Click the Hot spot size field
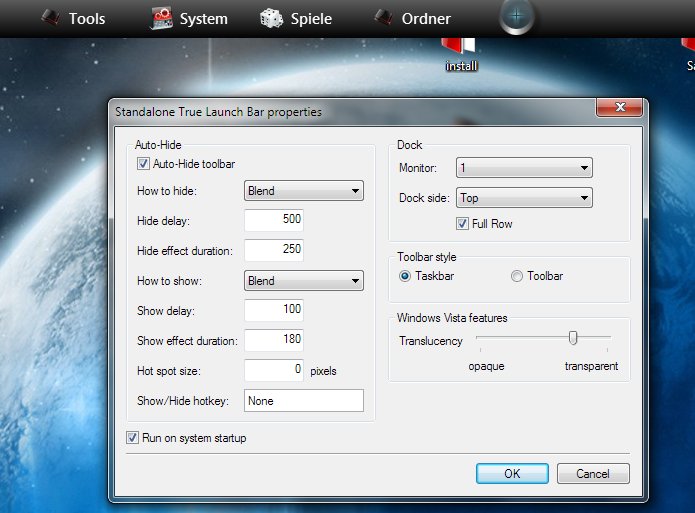 (274, 370)
